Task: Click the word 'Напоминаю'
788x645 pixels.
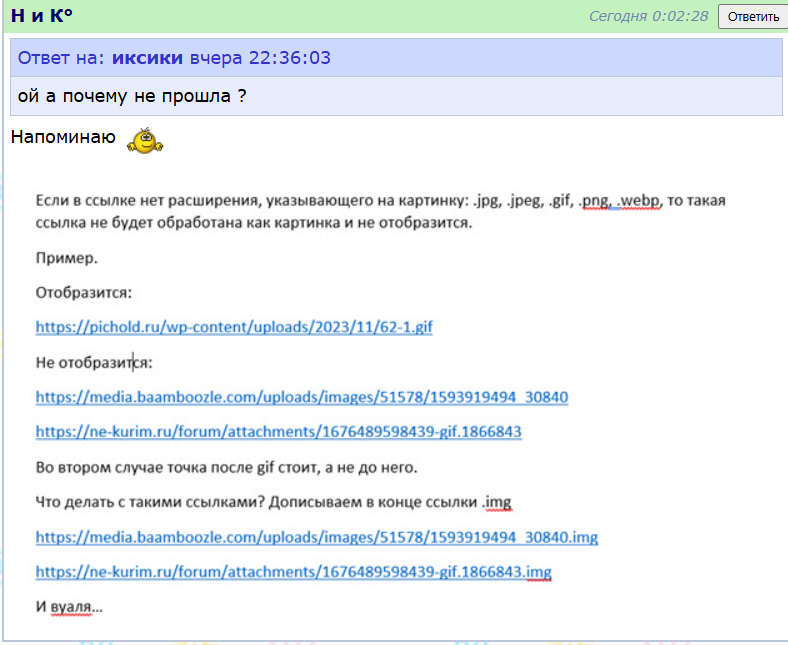Action: tap(63, 137)
